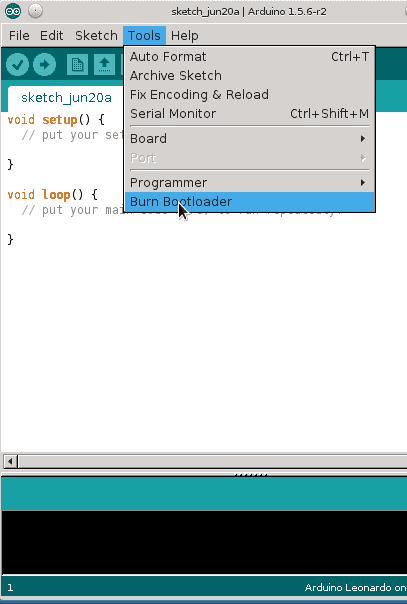Click the Arduino logo in title bar

click(13, 11)
